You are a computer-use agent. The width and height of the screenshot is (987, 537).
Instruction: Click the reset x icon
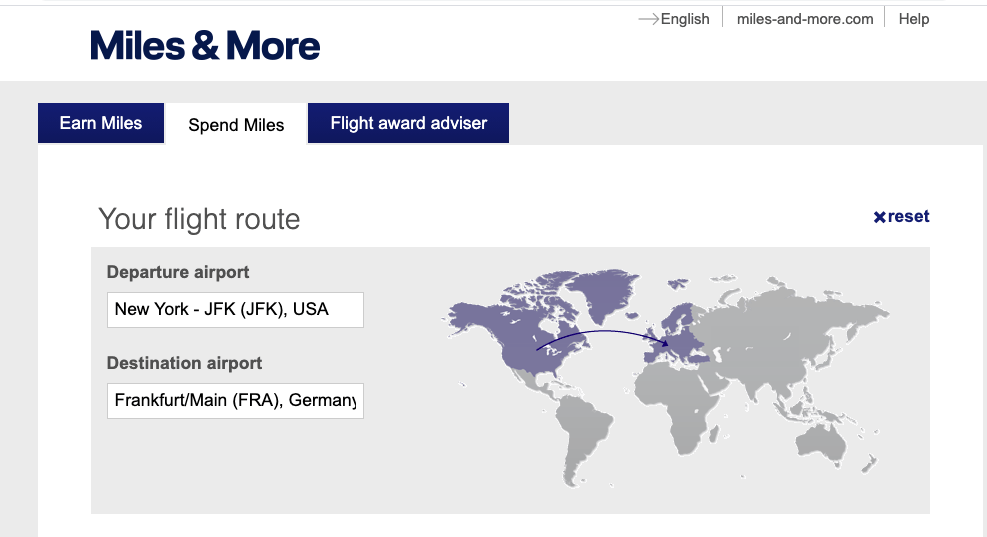879,217
